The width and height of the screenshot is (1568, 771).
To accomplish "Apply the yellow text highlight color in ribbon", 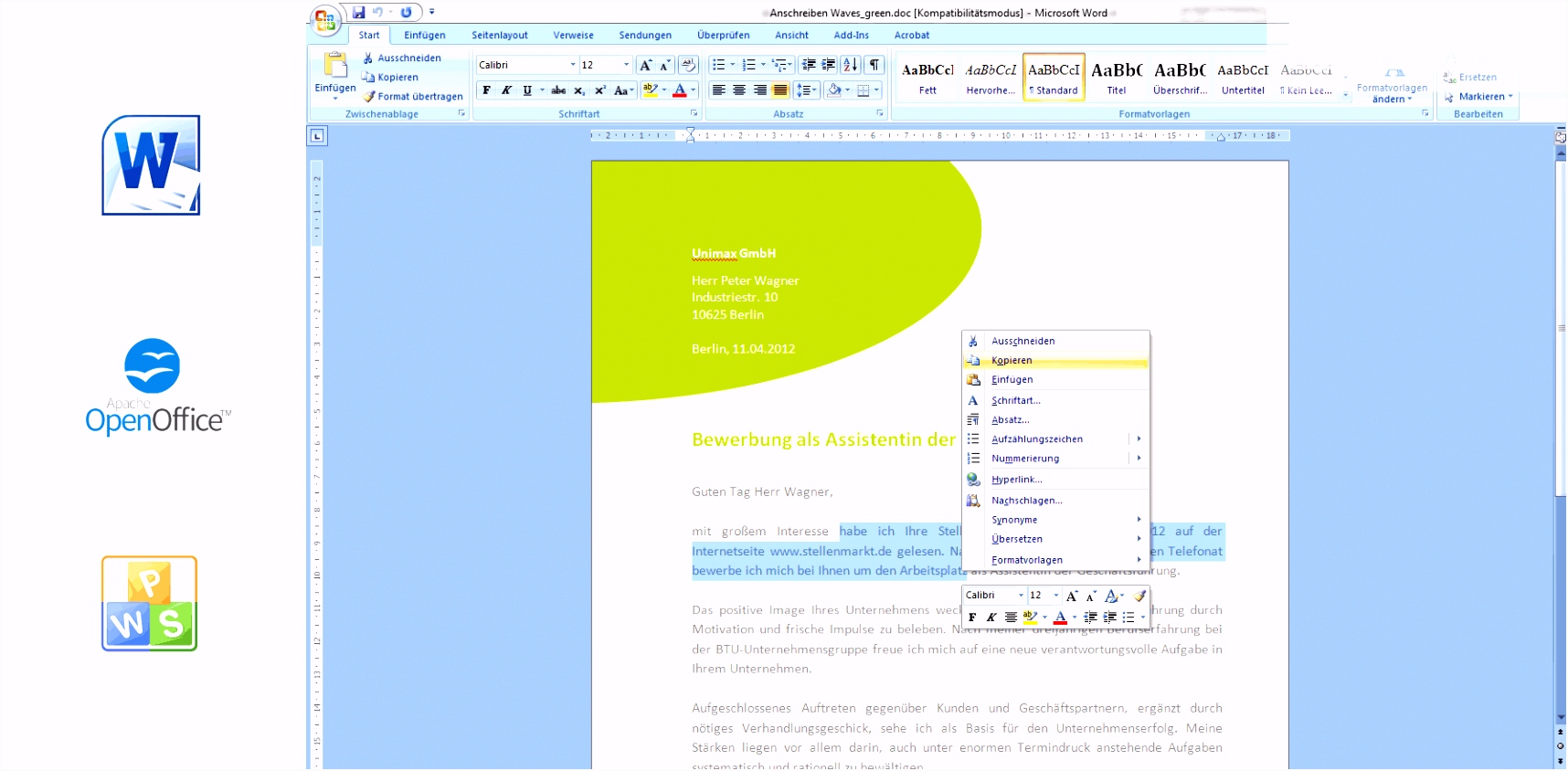I will (651, 90).
